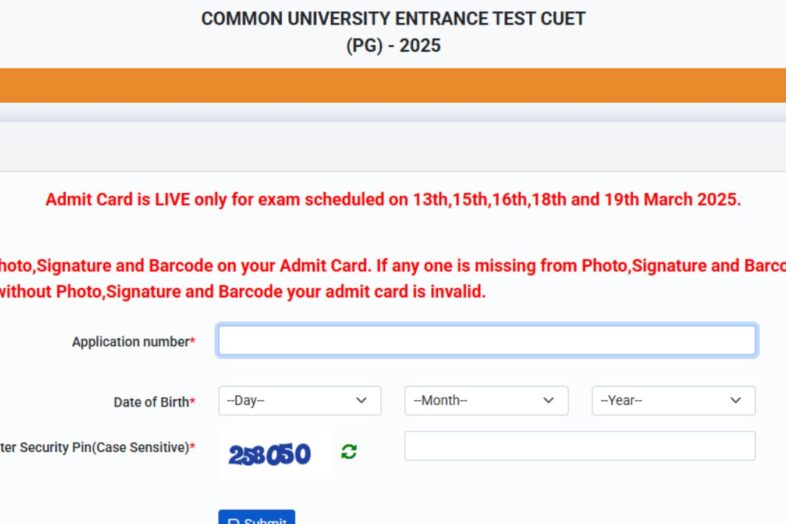Click the 258050 captcha image

coord(270,455)
